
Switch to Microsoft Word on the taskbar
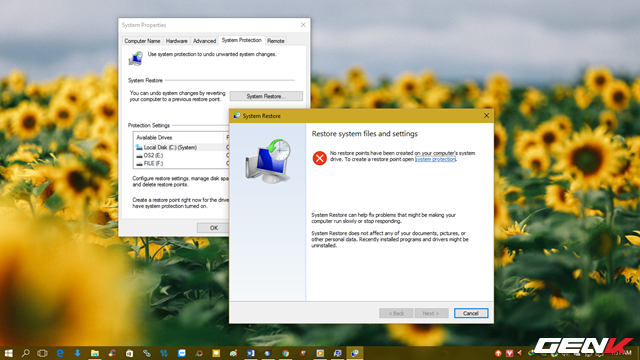(x=251, y=353)
